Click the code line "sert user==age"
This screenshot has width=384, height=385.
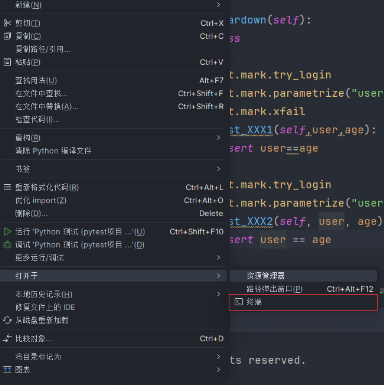(x=274, y=148)
